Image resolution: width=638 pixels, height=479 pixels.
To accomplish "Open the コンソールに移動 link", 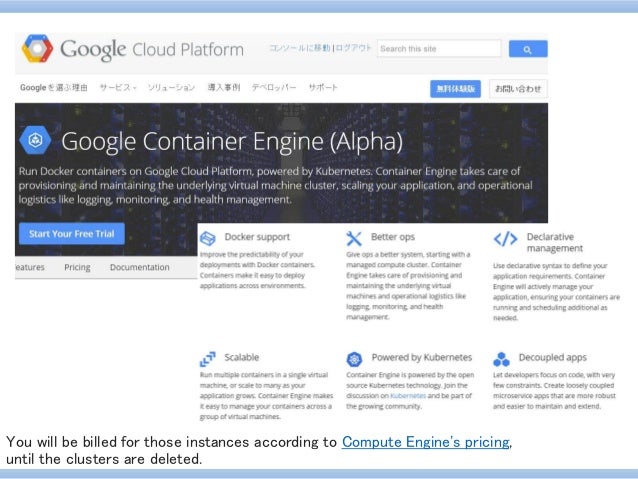I will pos(300,48).
